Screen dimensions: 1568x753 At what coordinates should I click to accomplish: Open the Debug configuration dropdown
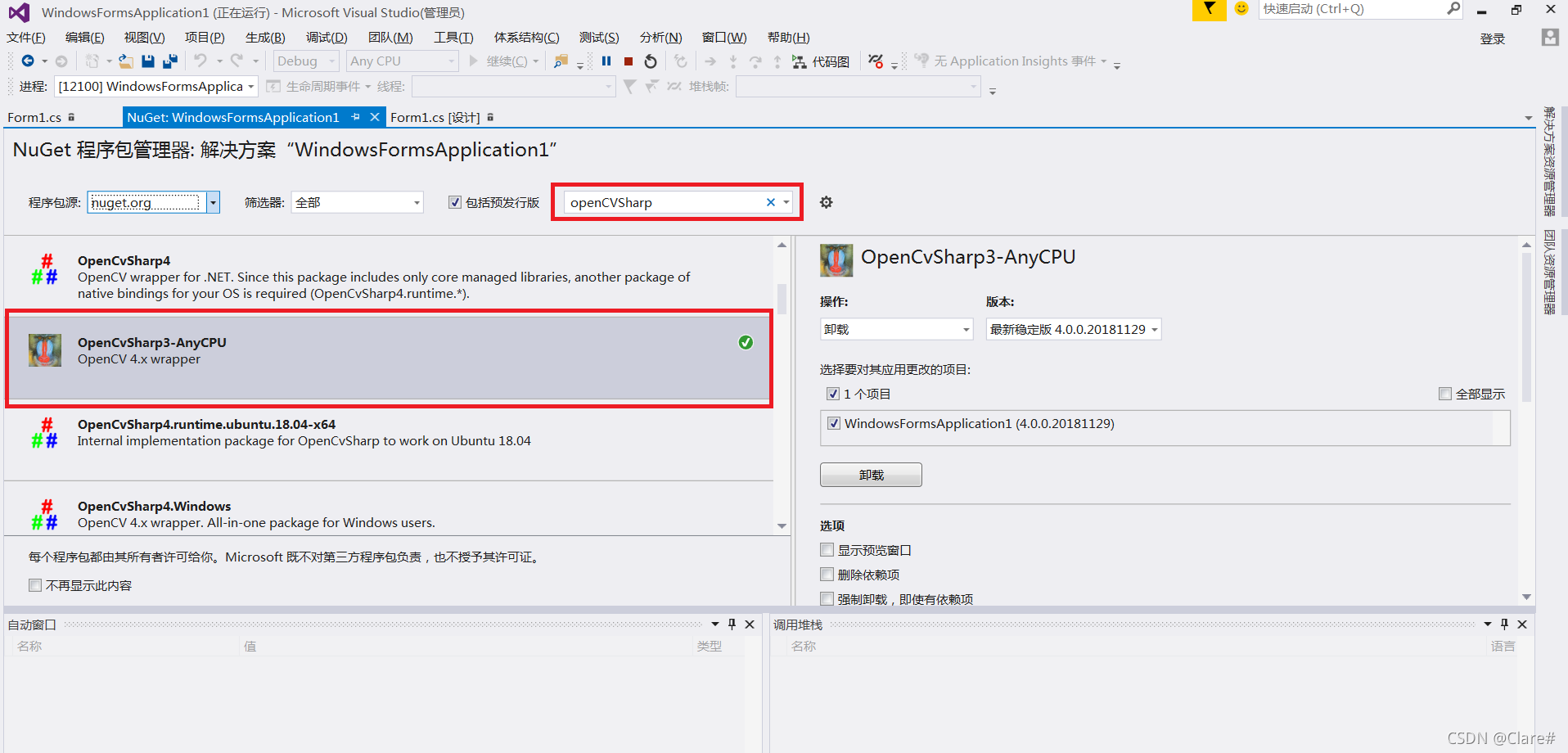pyautogui.click(x=331, y=61)
